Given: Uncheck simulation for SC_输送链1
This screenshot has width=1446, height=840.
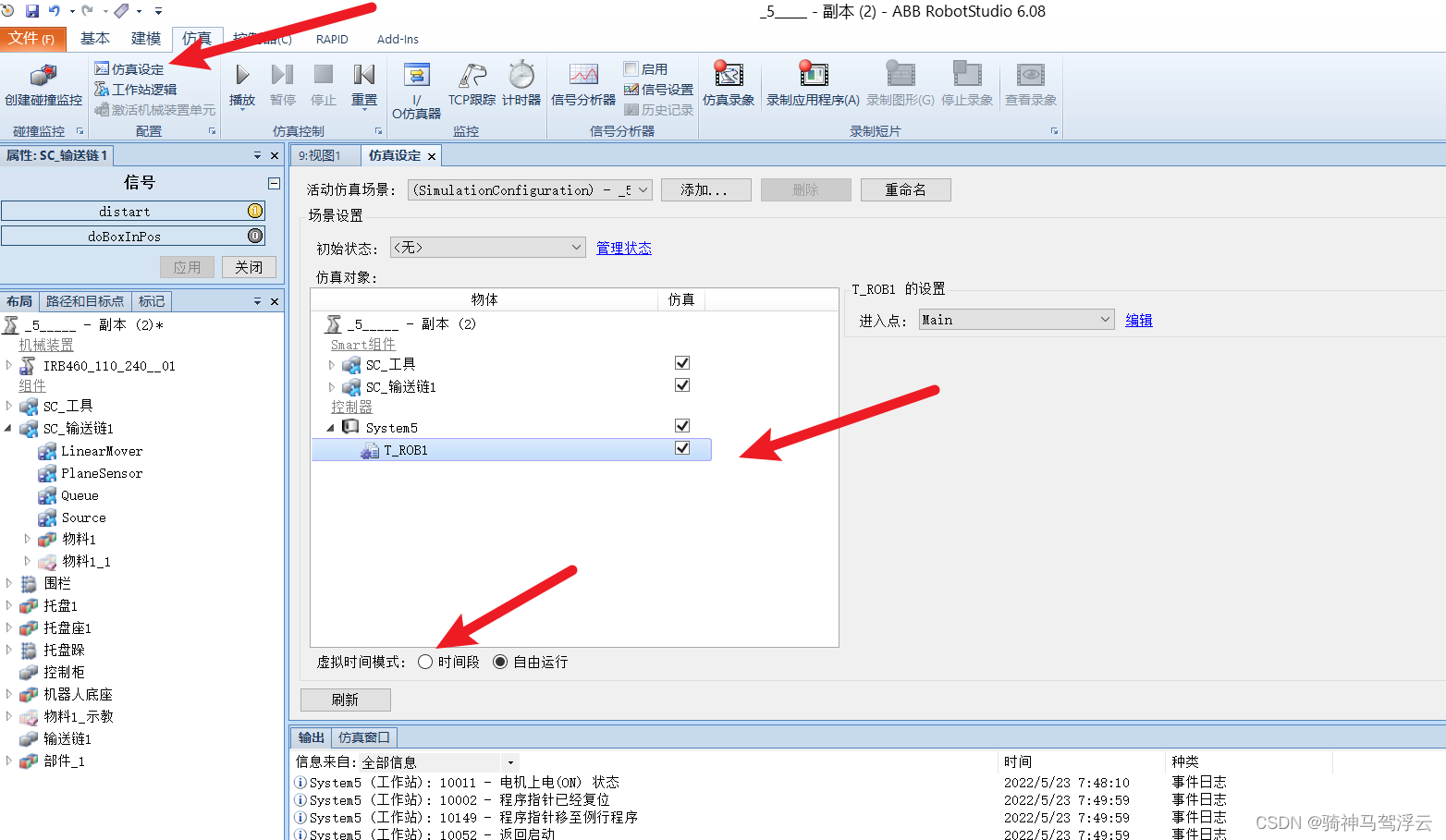Looking at the screenshot, I should tap(682, 385).
